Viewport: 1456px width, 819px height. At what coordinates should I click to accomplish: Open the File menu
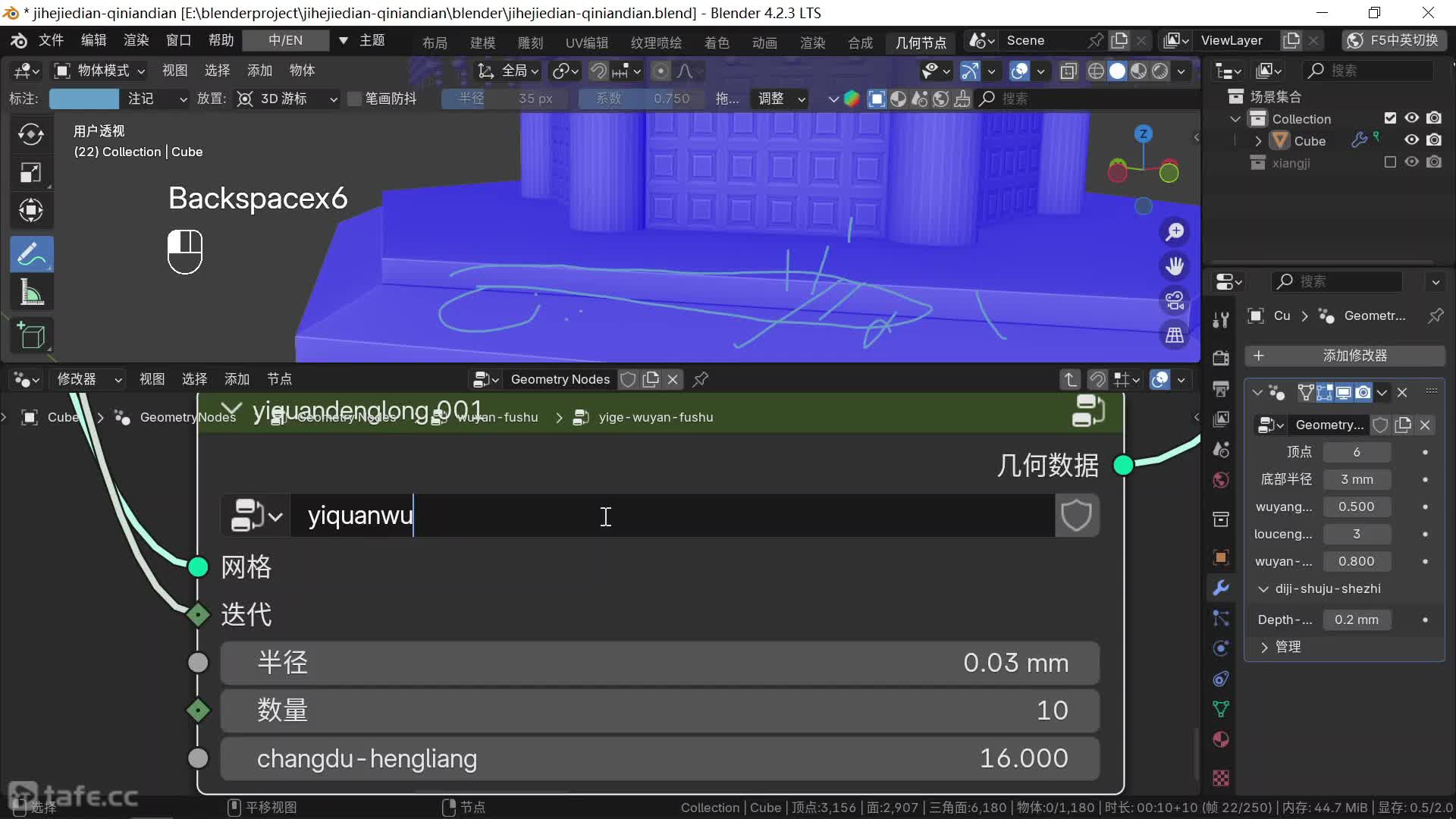pyautogui.click(x=51, y=40)
